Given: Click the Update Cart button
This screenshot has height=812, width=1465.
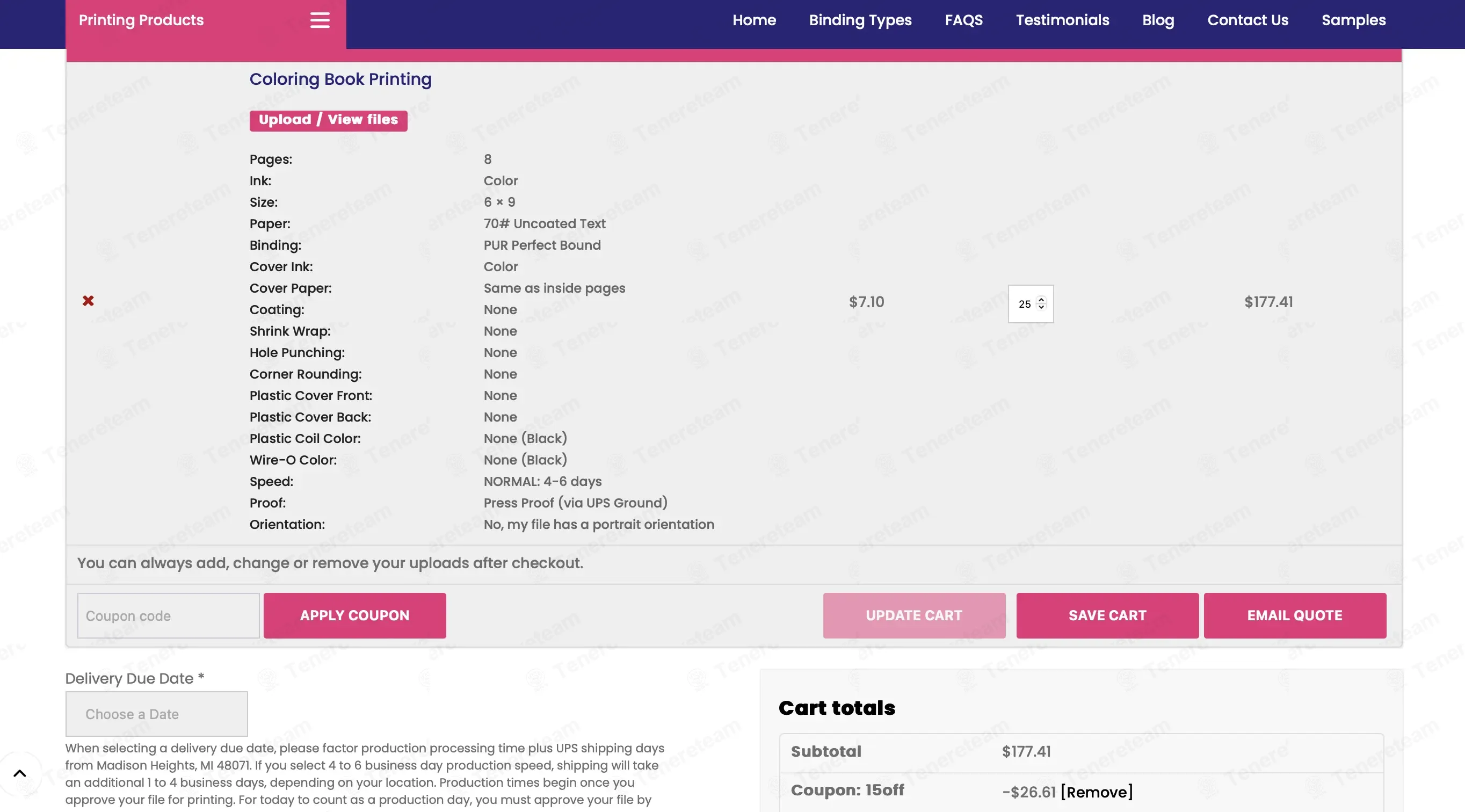Looking at the screenshot, I should point(914,616).
